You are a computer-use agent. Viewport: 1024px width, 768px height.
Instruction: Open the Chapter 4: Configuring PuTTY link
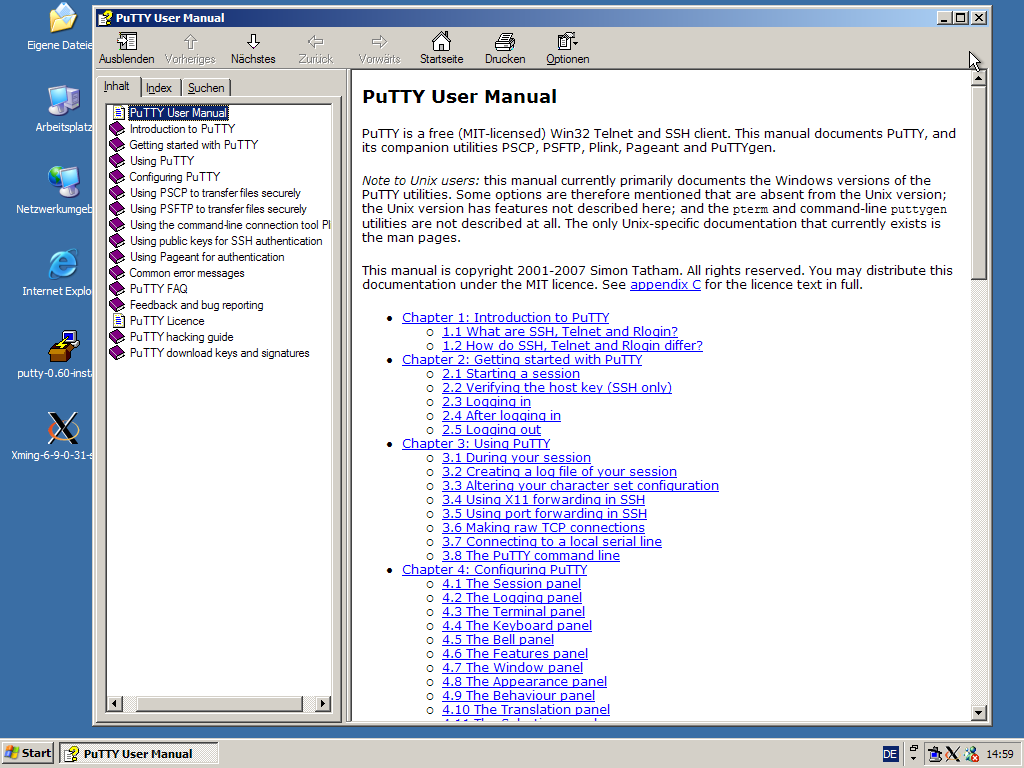pyautogui.click(x=494, y=570)
